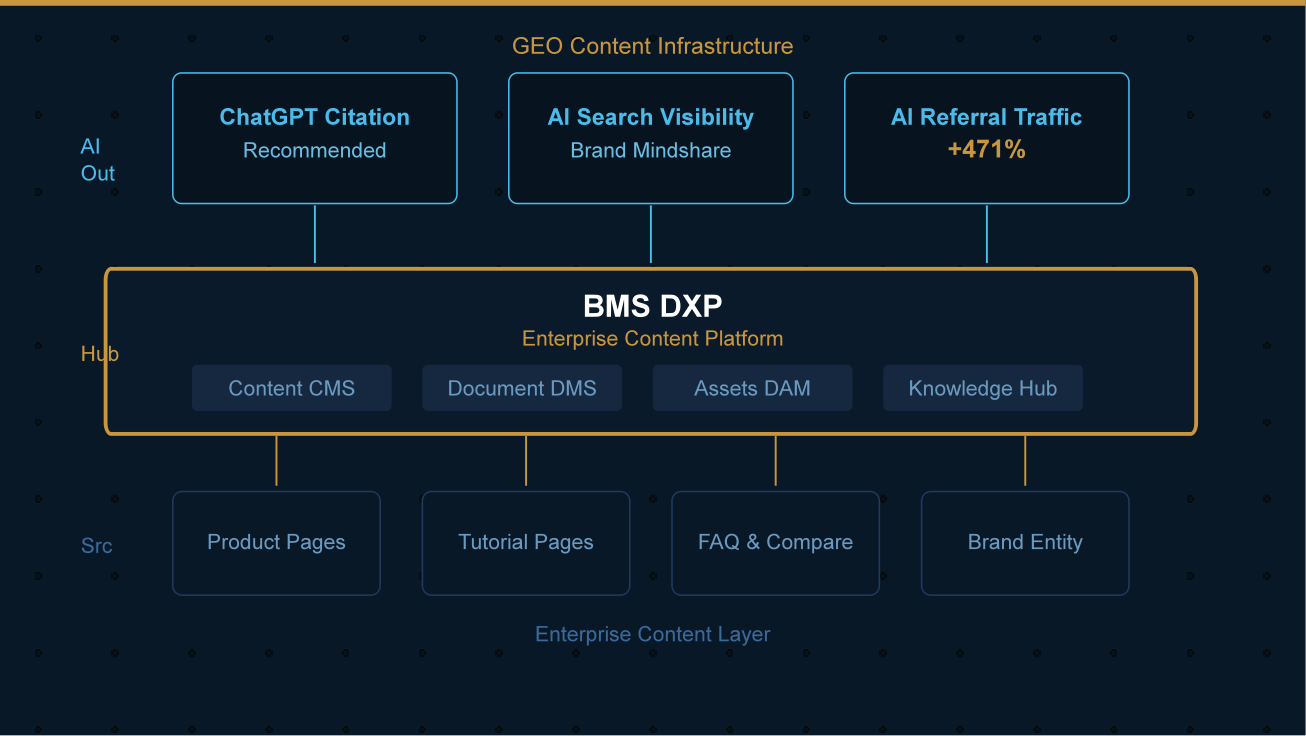Click the Content CMS module
The image size is (1306, 736).
pyautogui.click(x=292, y=388)
